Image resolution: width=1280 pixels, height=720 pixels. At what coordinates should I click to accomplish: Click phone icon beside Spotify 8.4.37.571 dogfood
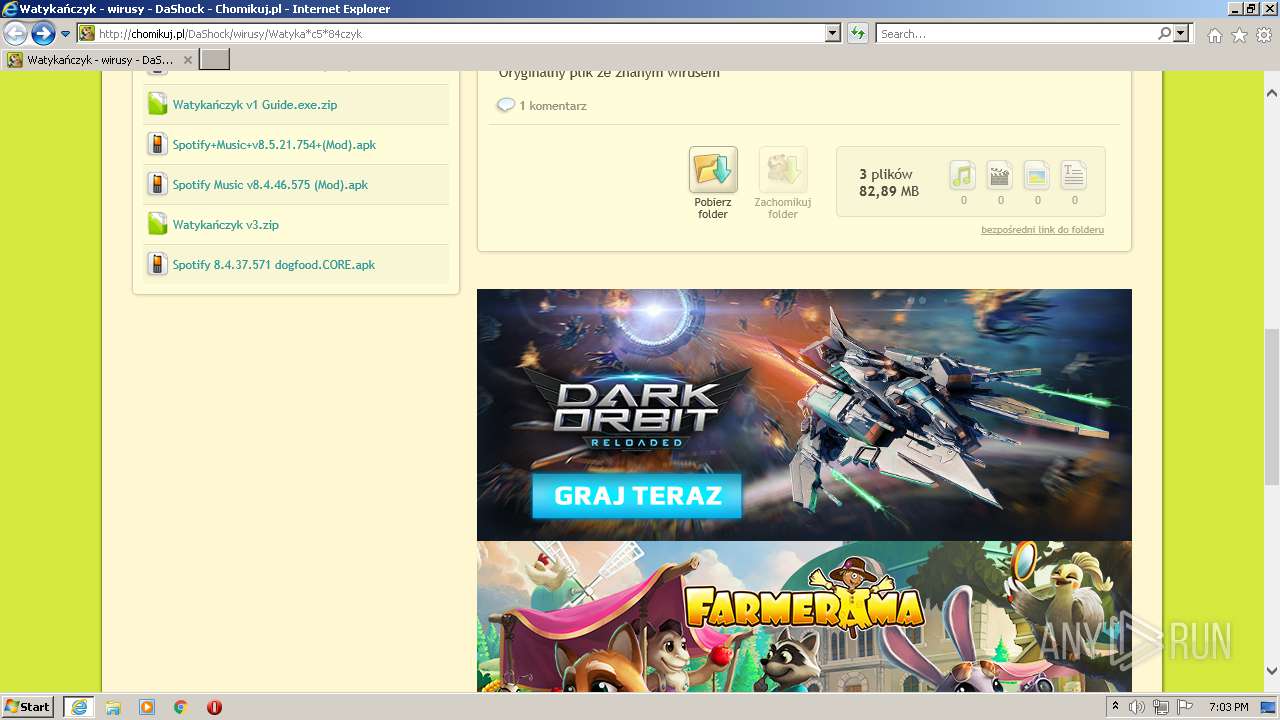coord(157,264)
